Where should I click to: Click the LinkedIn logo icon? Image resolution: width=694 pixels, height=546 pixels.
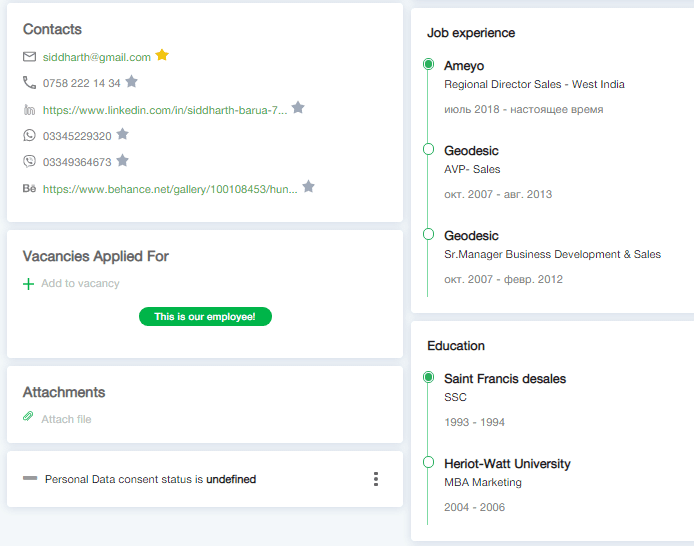coord(29,109)
